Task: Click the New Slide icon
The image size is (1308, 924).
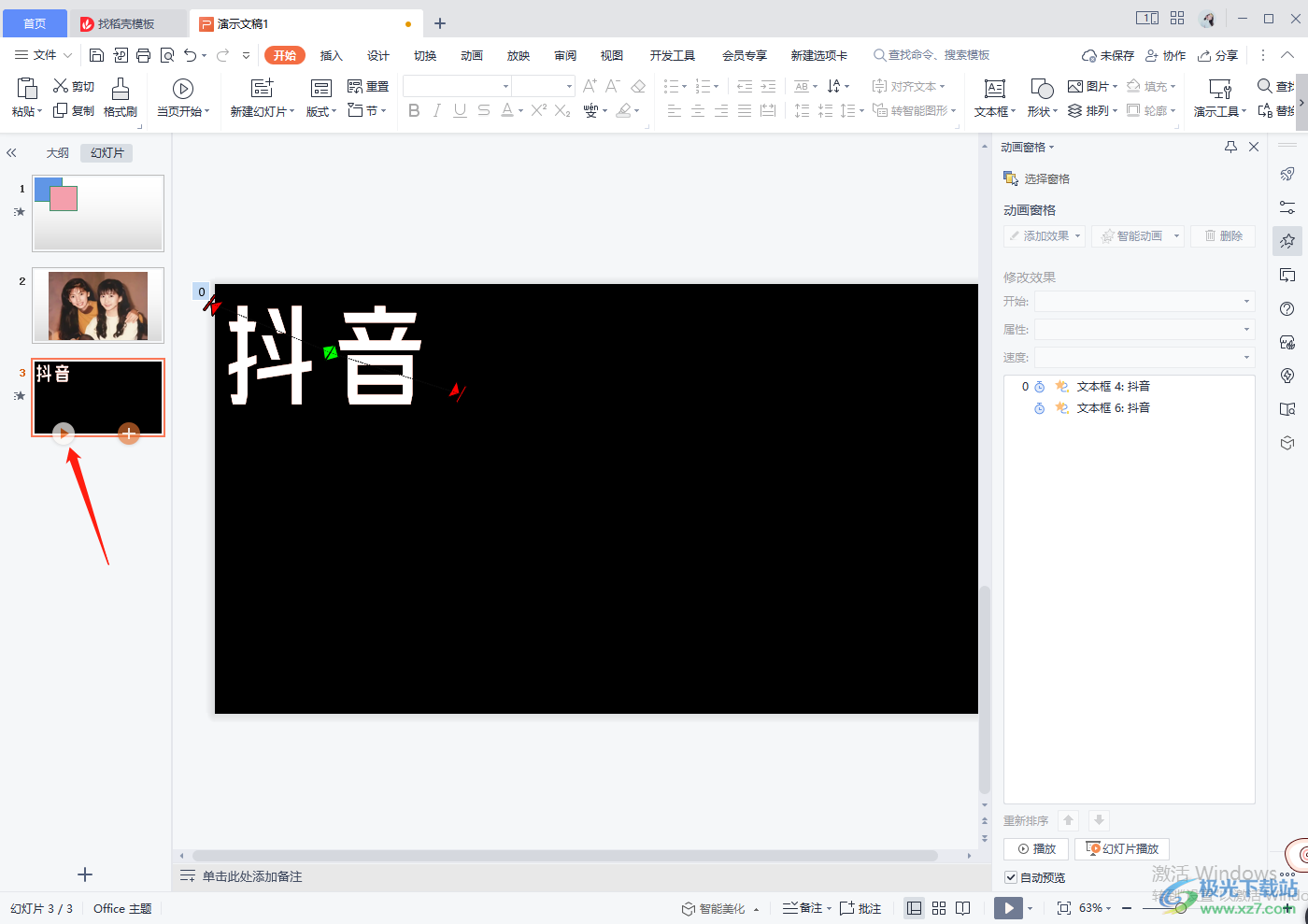Action: (263, 88)
